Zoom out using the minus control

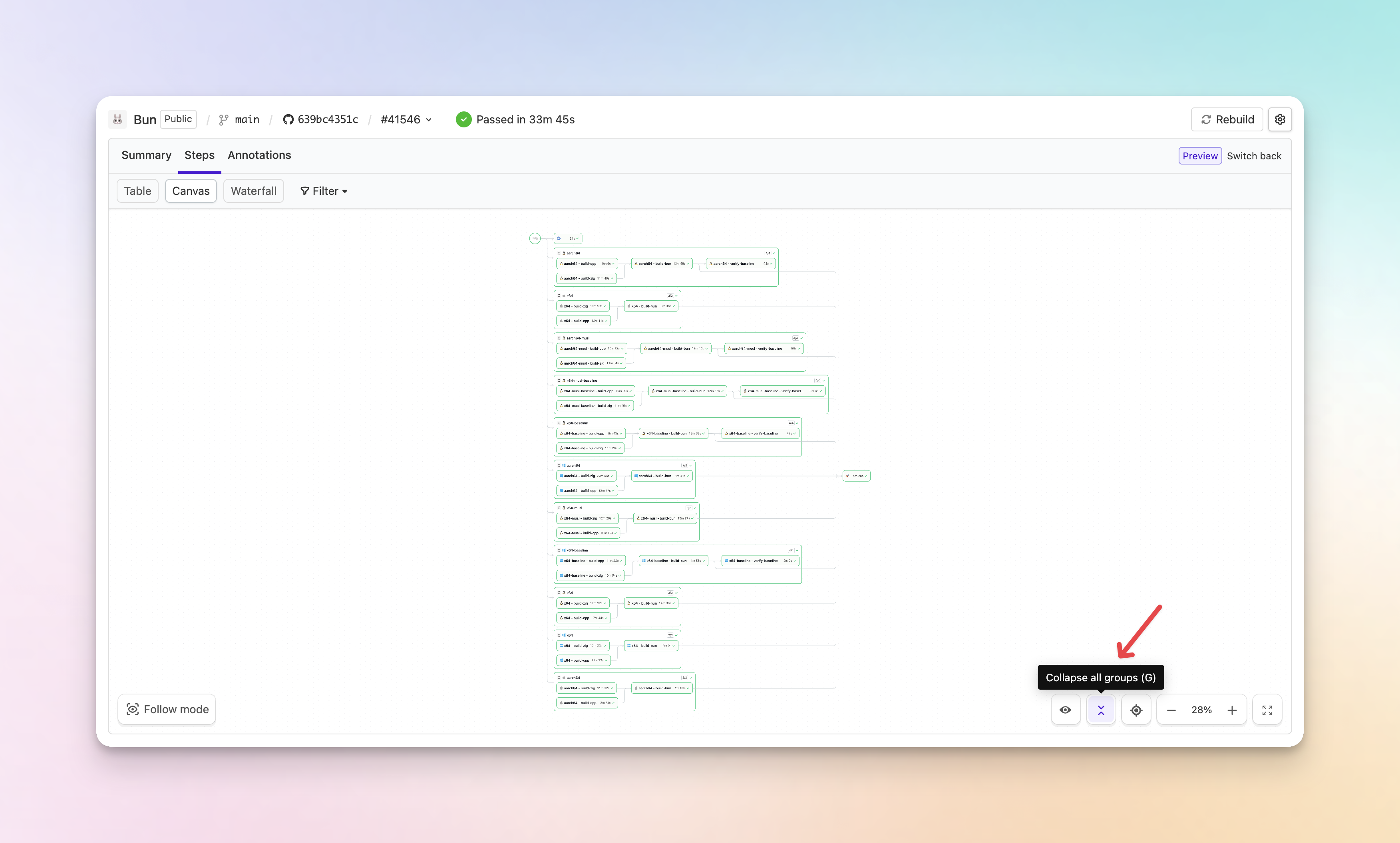pyautogui.click(x=1171, y=710)
